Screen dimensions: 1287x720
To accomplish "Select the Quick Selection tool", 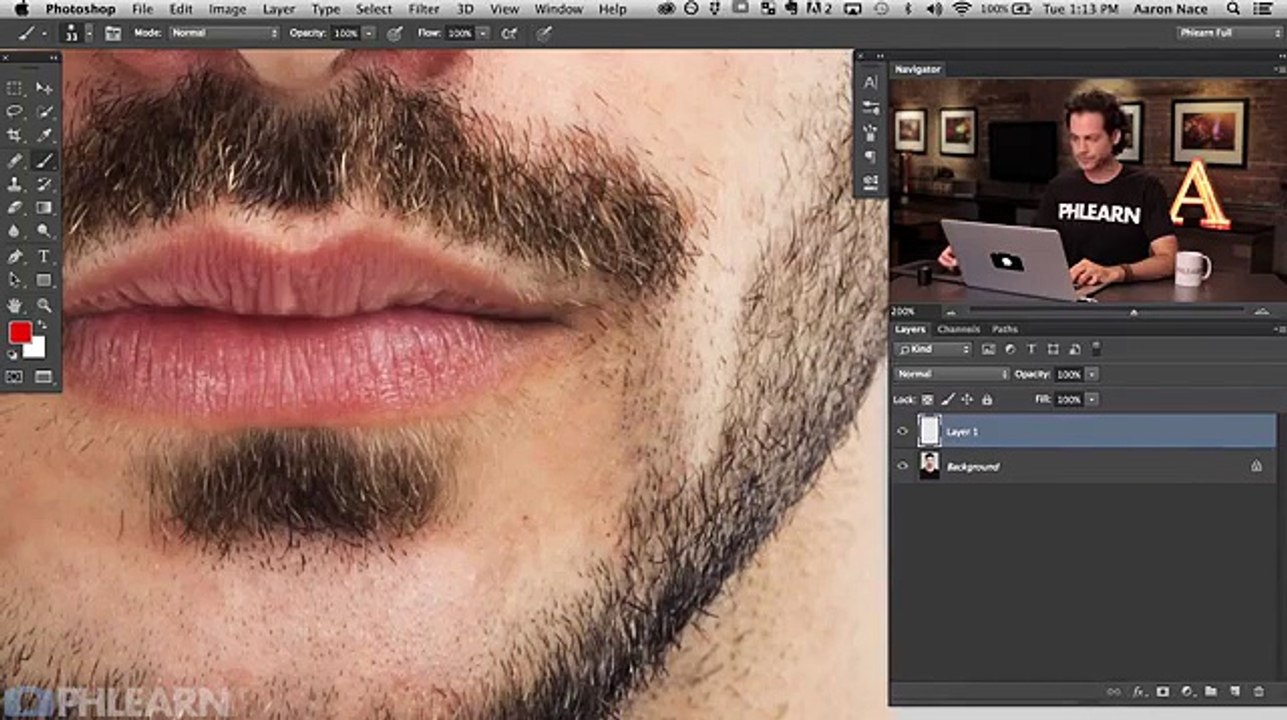I will click(44, 111).
